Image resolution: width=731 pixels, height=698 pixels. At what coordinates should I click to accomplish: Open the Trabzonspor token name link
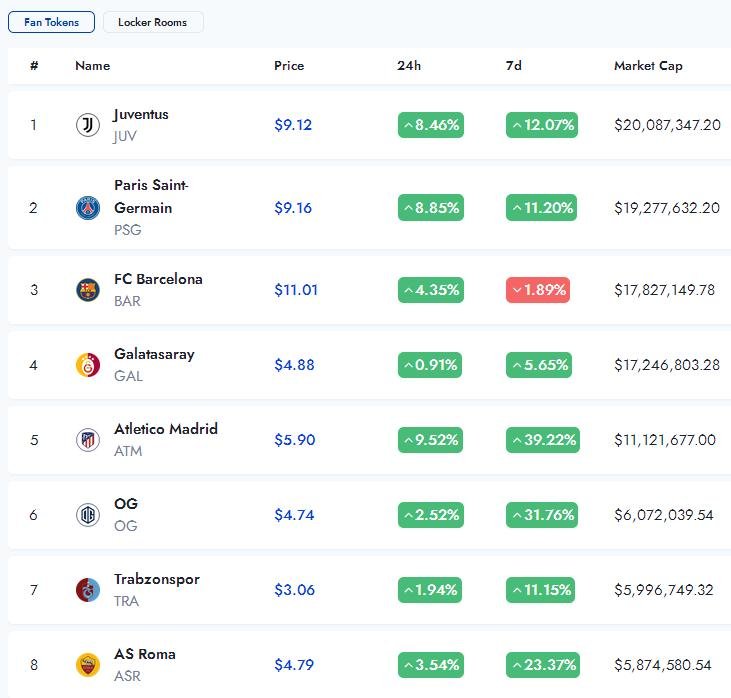(x=157, y=579)
